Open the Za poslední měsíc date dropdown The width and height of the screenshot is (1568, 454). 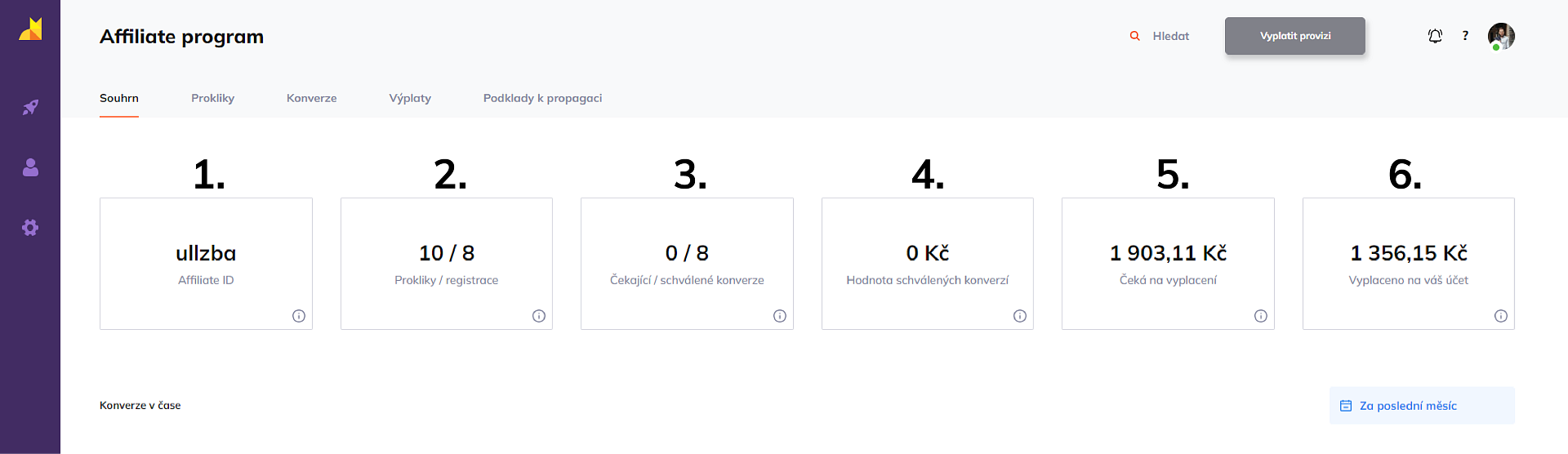(1422, 406)
